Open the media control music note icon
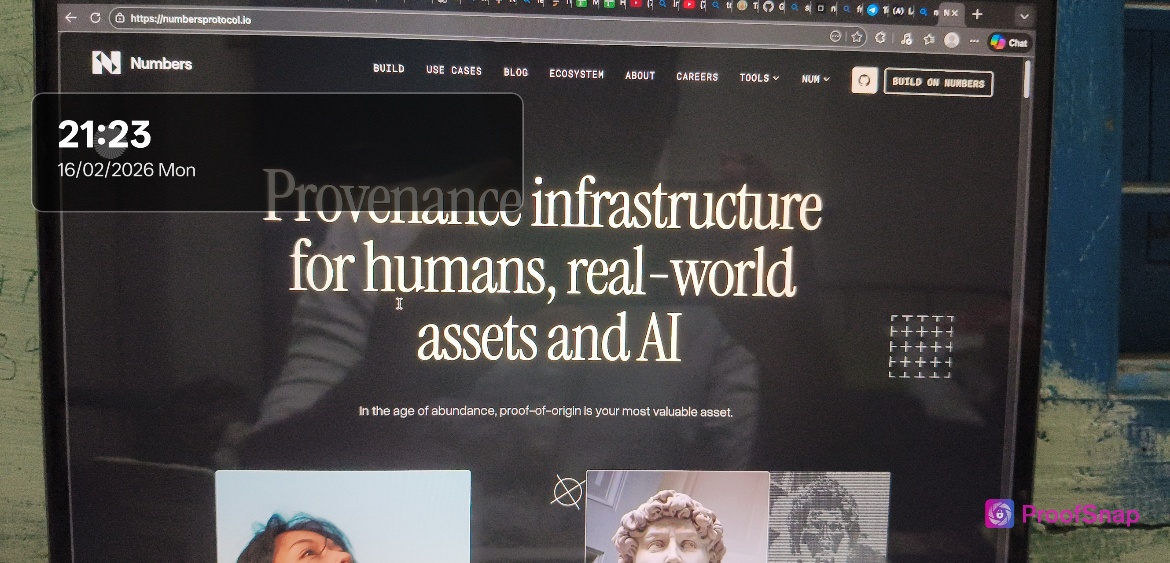The height and width of the screenshot is (563, 1170). point(905,39)
